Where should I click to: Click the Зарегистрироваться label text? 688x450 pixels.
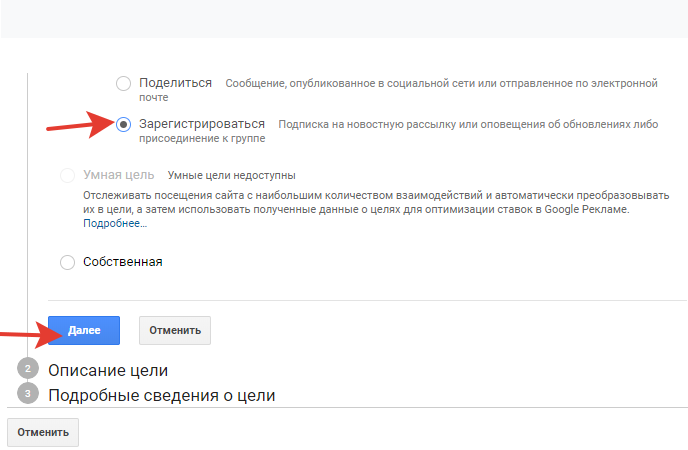tap(202, 124)
